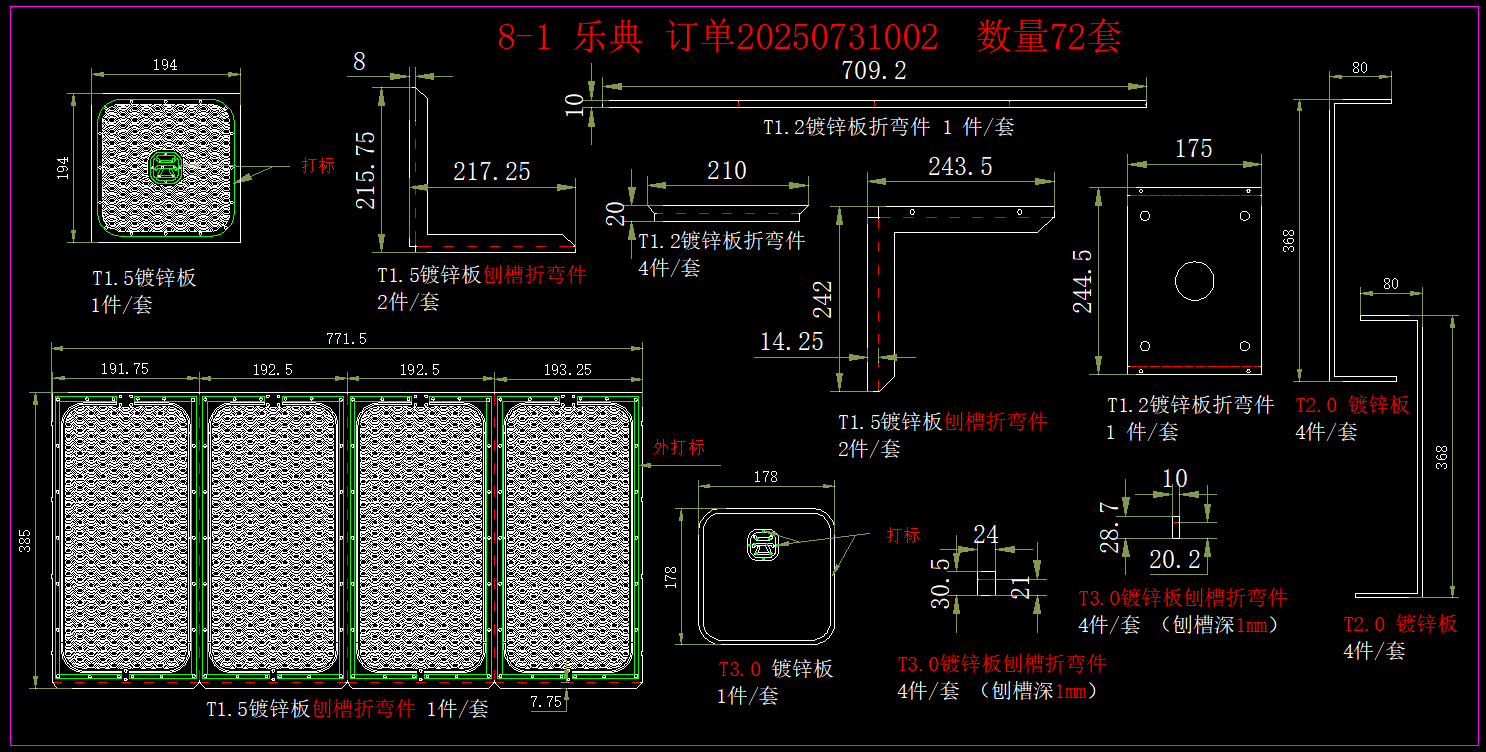The image size is (1486, 752).
Task: Select the 217.25 dimension text
Action: (491, 171)
